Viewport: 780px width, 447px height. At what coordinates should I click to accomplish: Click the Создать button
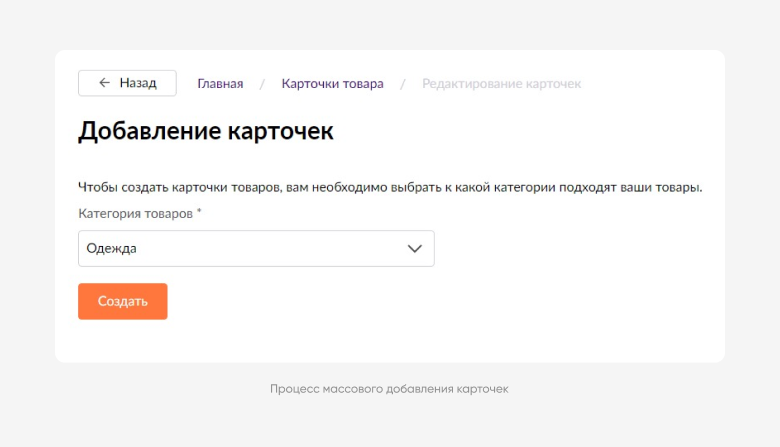click(x=123, y=301)
